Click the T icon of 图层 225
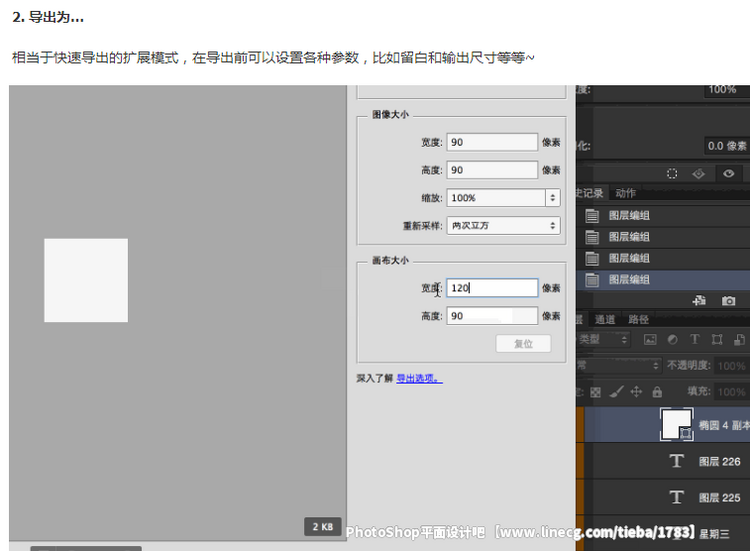 tap(676, 497)
